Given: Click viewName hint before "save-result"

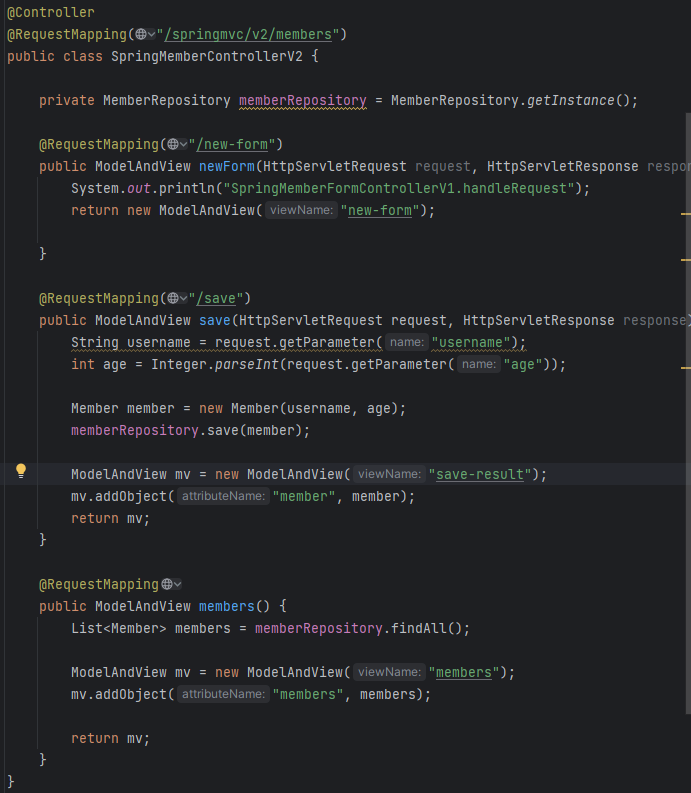Looking at the screenshot, I should (390, 474).
